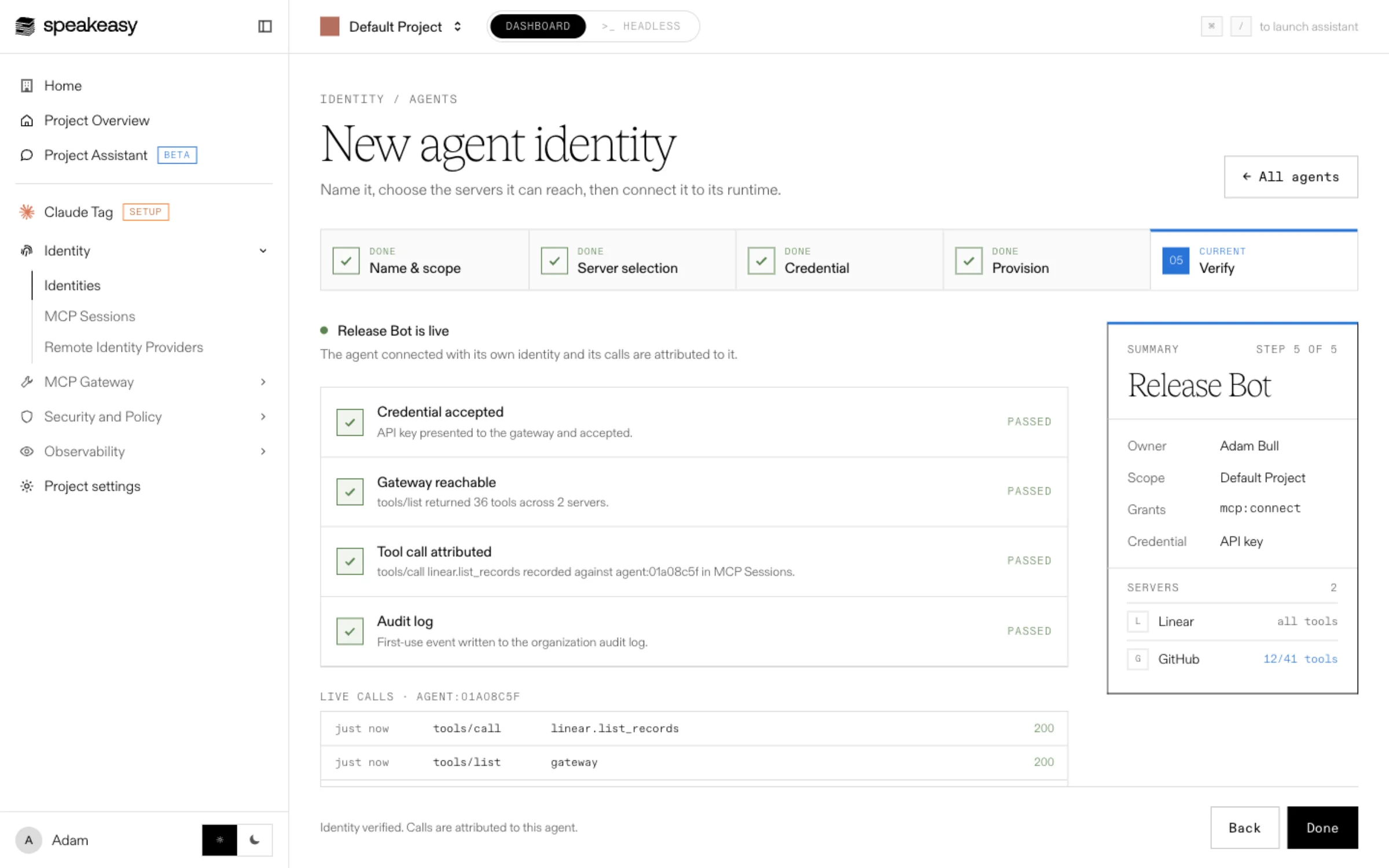Click the Identity fingerprint icon
1389x868 pixels.
27,251
